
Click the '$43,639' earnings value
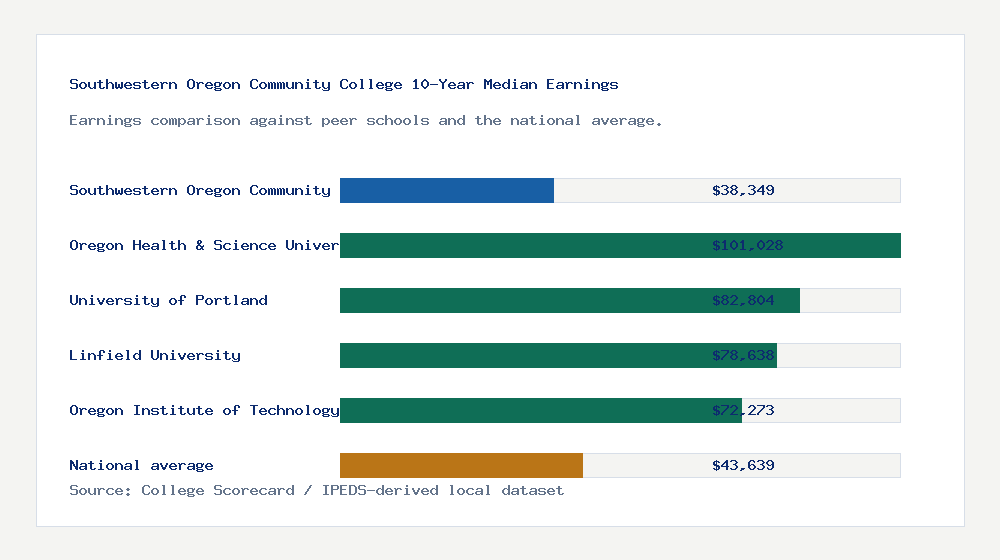pos(744,466)
